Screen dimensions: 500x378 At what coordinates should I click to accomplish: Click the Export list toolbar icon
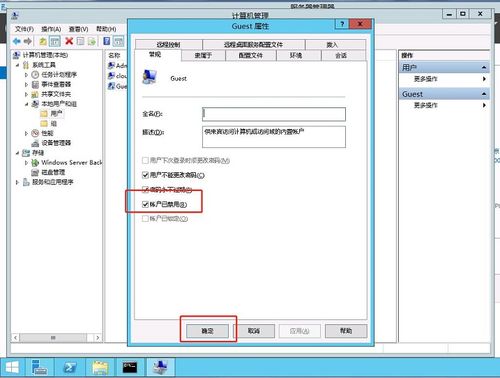(x=92, y=41)
